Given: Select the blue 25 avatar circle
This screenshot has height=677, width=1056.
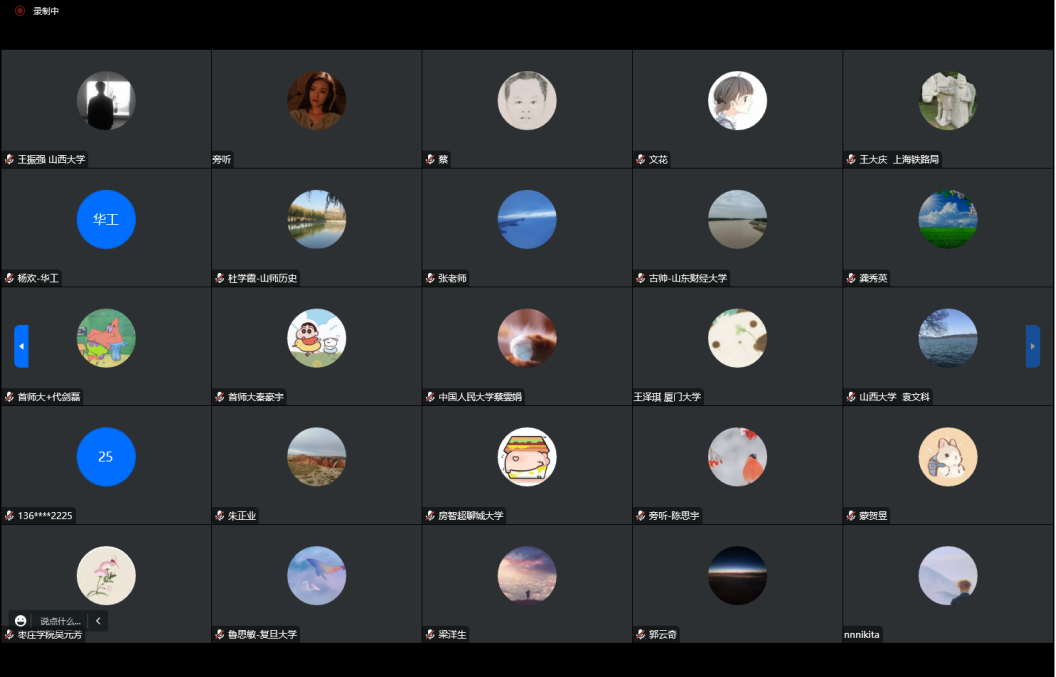Looking at the screenshot, I should pos(106,457).
